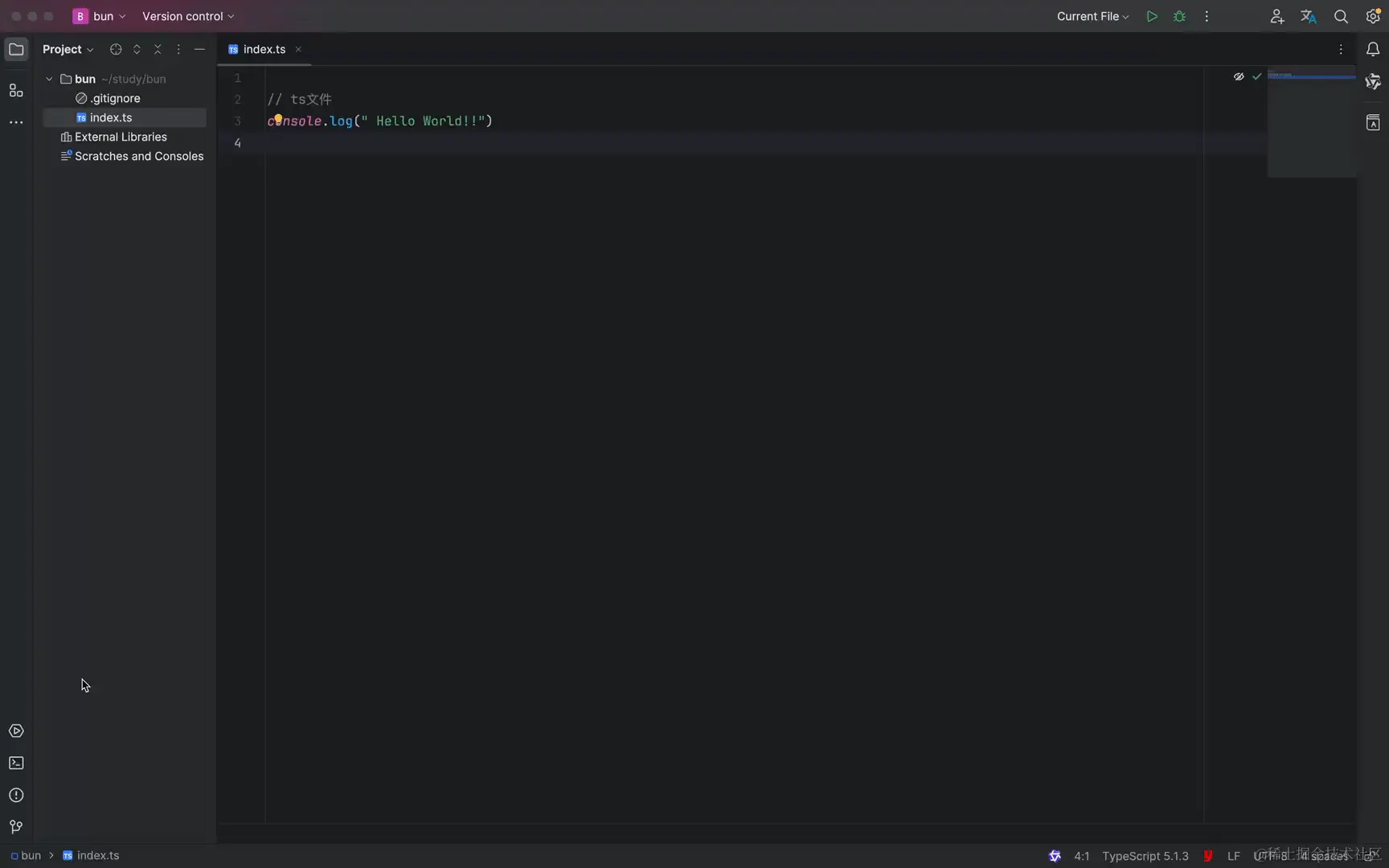This screenshot has width=1389, height=868.
Task: Open the Problems tool window
Action: tap(16, 795)
